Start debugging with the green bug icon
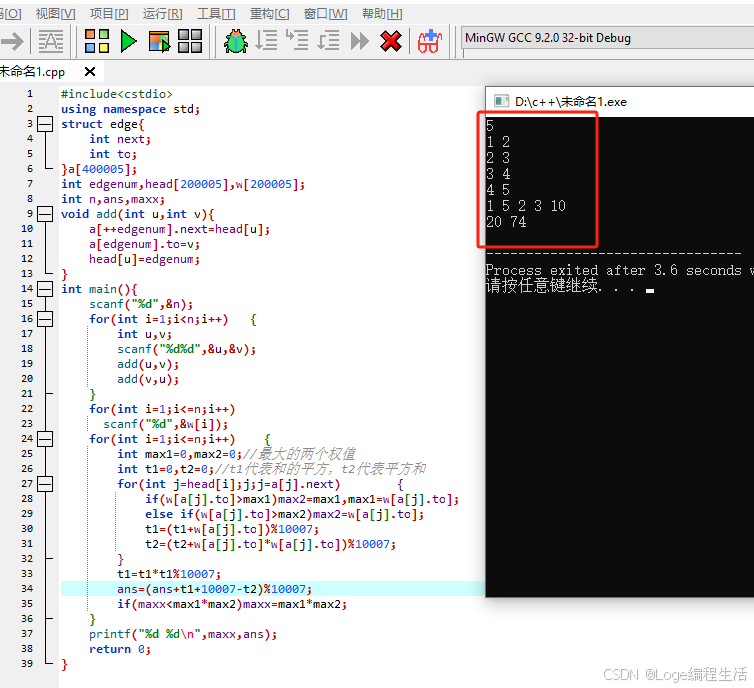This screenshot has height=688, width=754. 236,41
